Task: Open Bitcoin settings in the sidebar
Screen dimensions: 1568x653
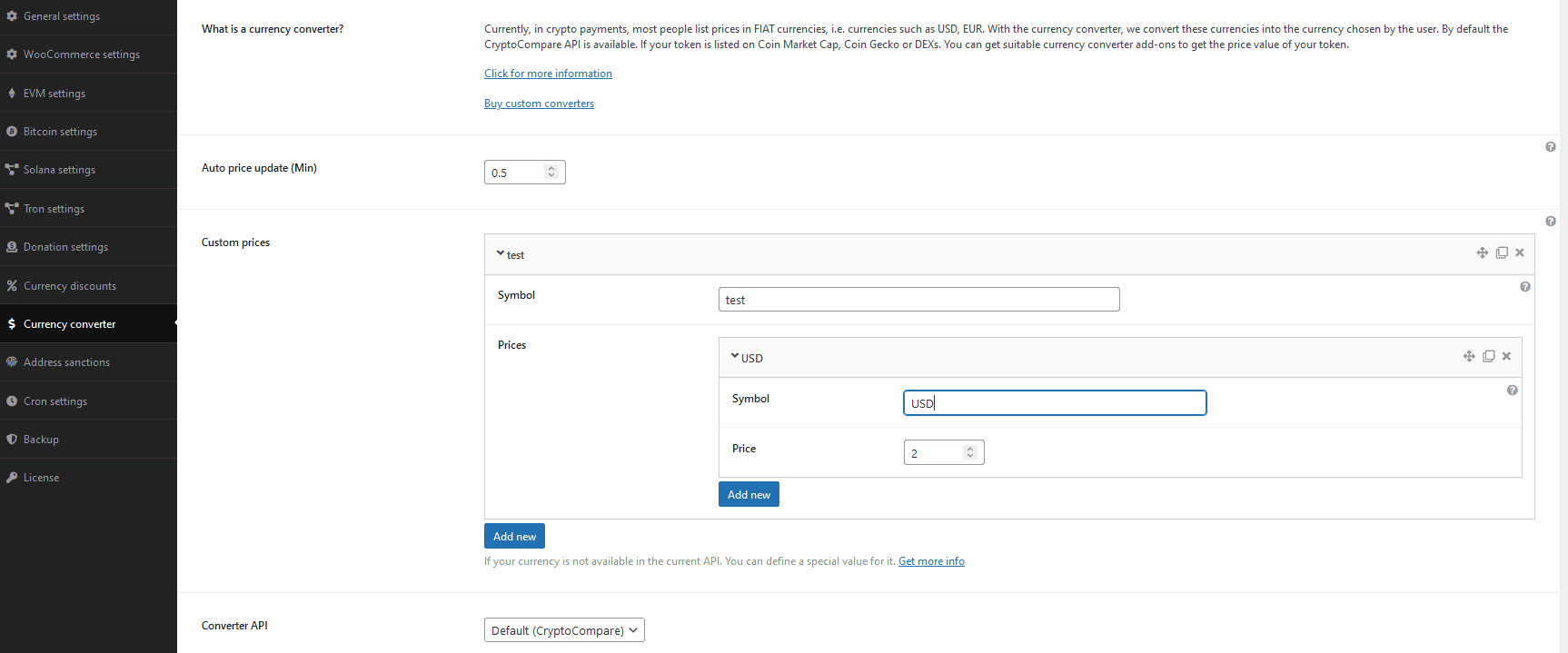Action: point(60,132)
